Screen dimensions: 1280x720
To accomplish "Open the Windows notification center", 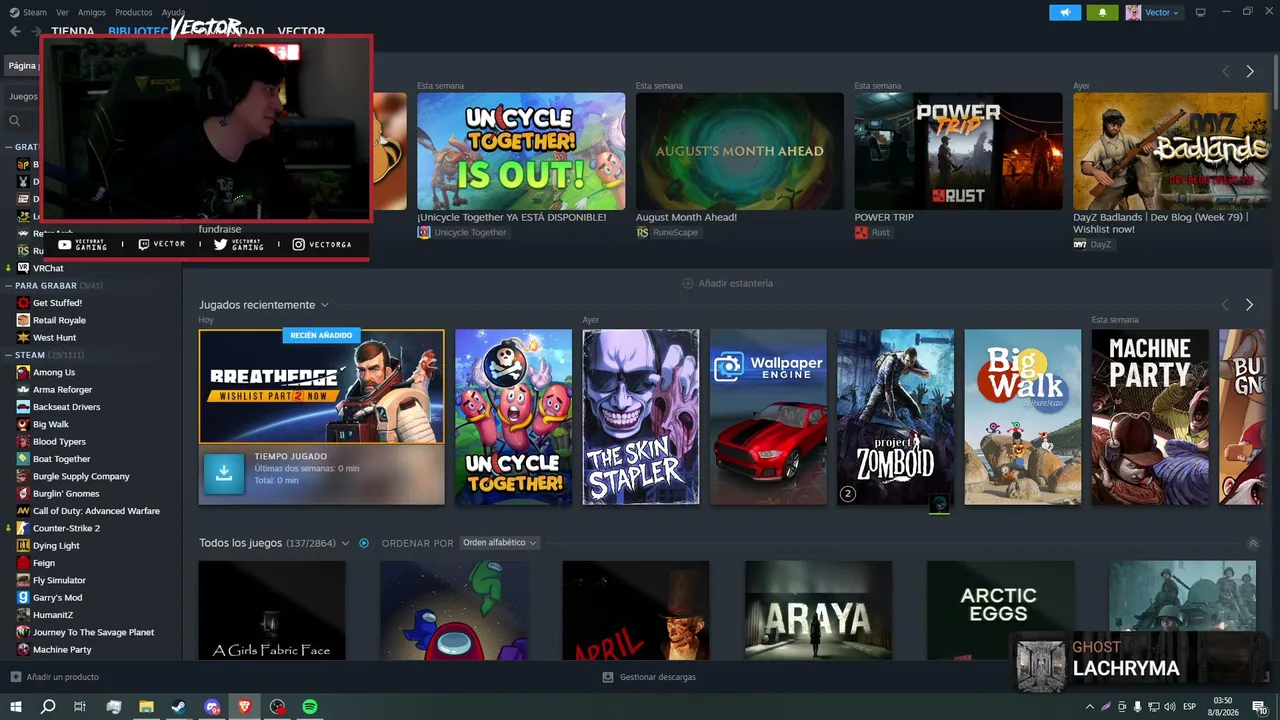I will [1259, 707].
